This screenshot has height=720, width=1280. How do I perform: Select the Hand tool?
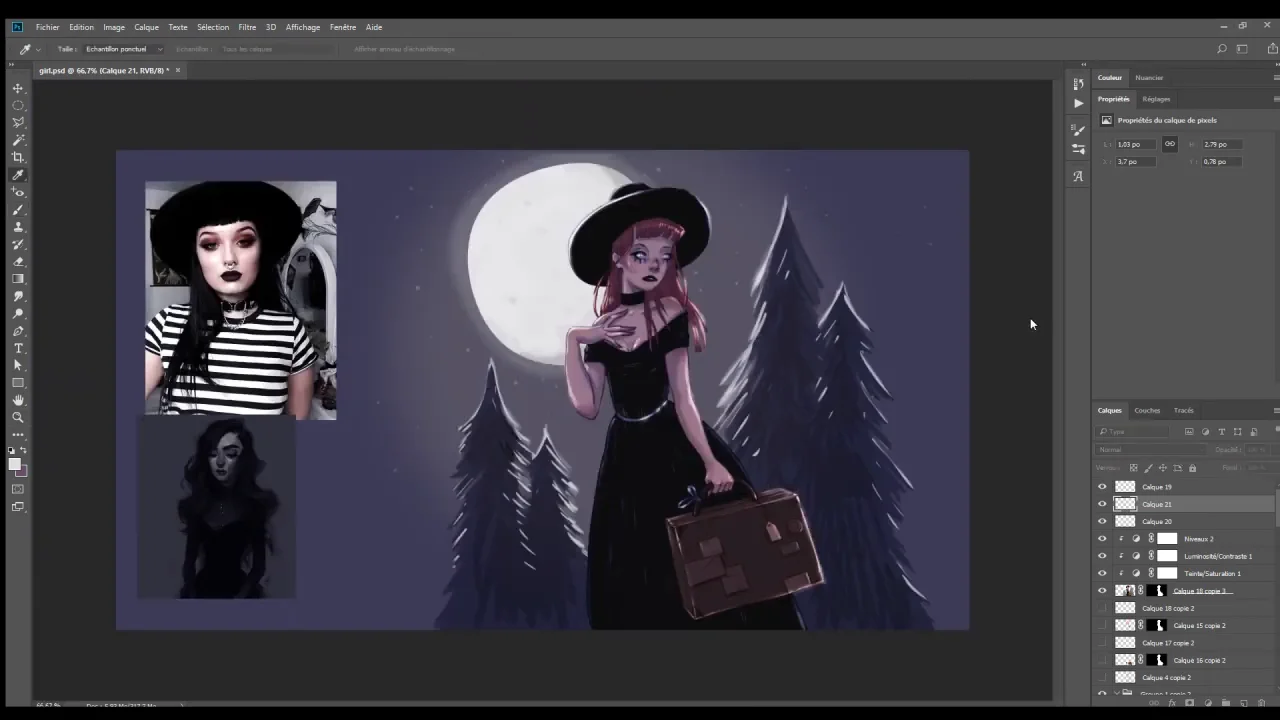click(x=18, y=400)
